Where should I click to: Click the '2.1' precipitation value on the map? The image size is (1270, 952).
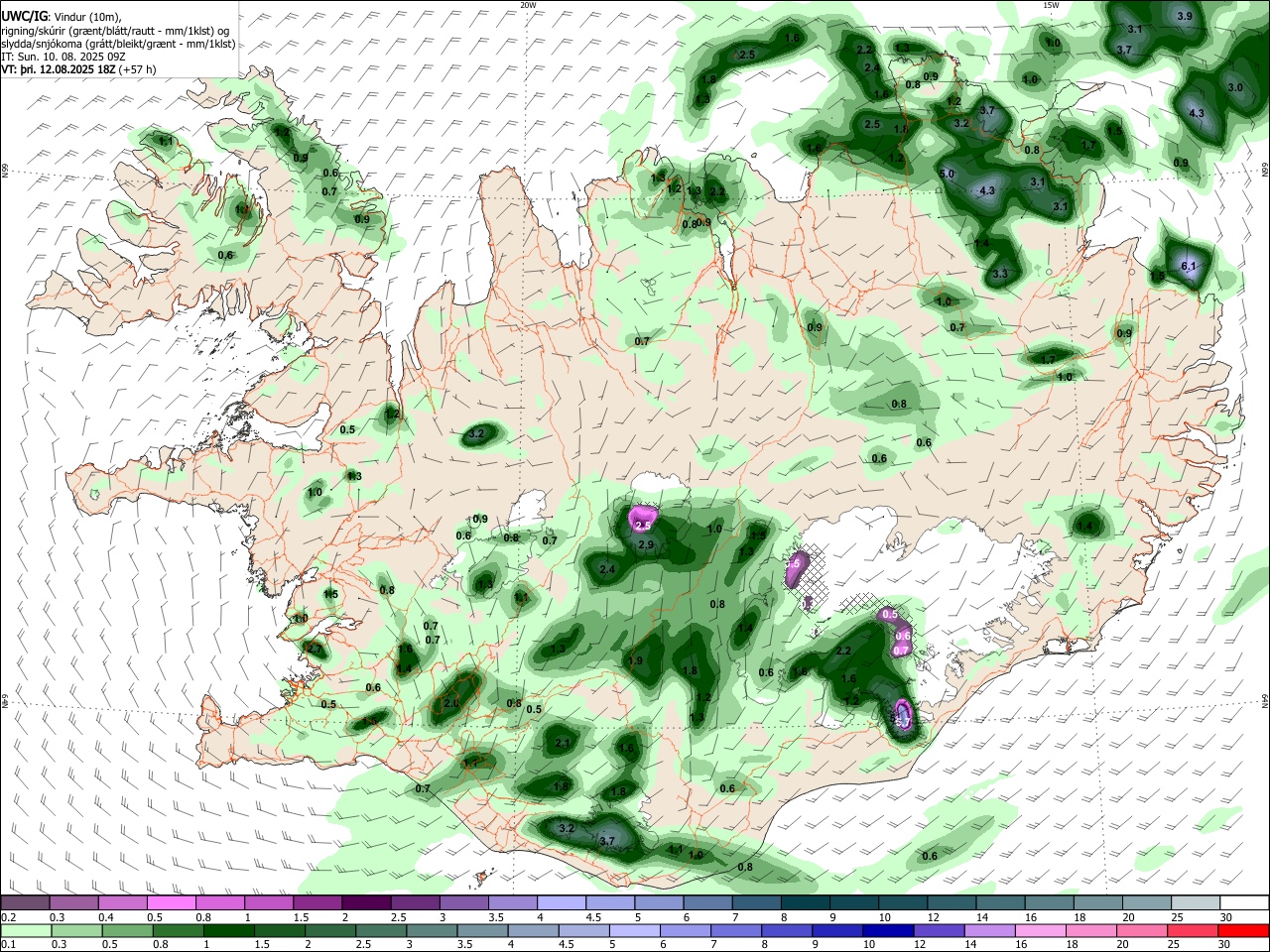(x=563, y=744)
